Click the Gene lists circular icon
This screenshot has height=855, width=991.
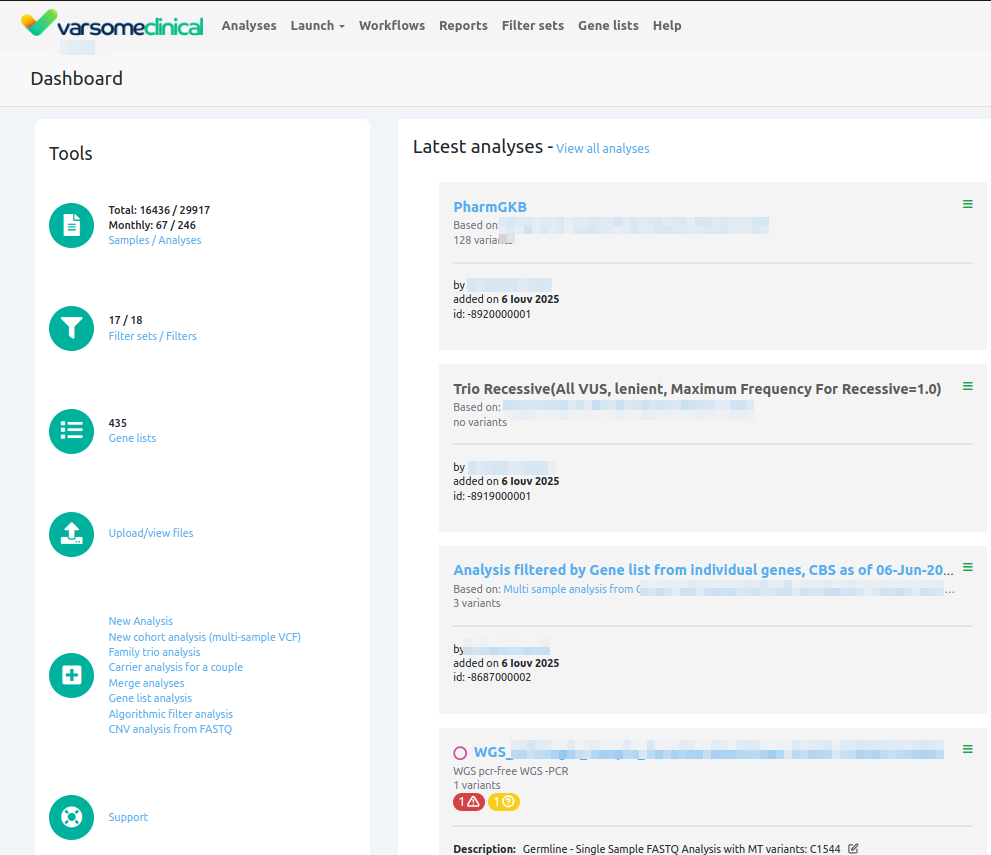(71, 431)
